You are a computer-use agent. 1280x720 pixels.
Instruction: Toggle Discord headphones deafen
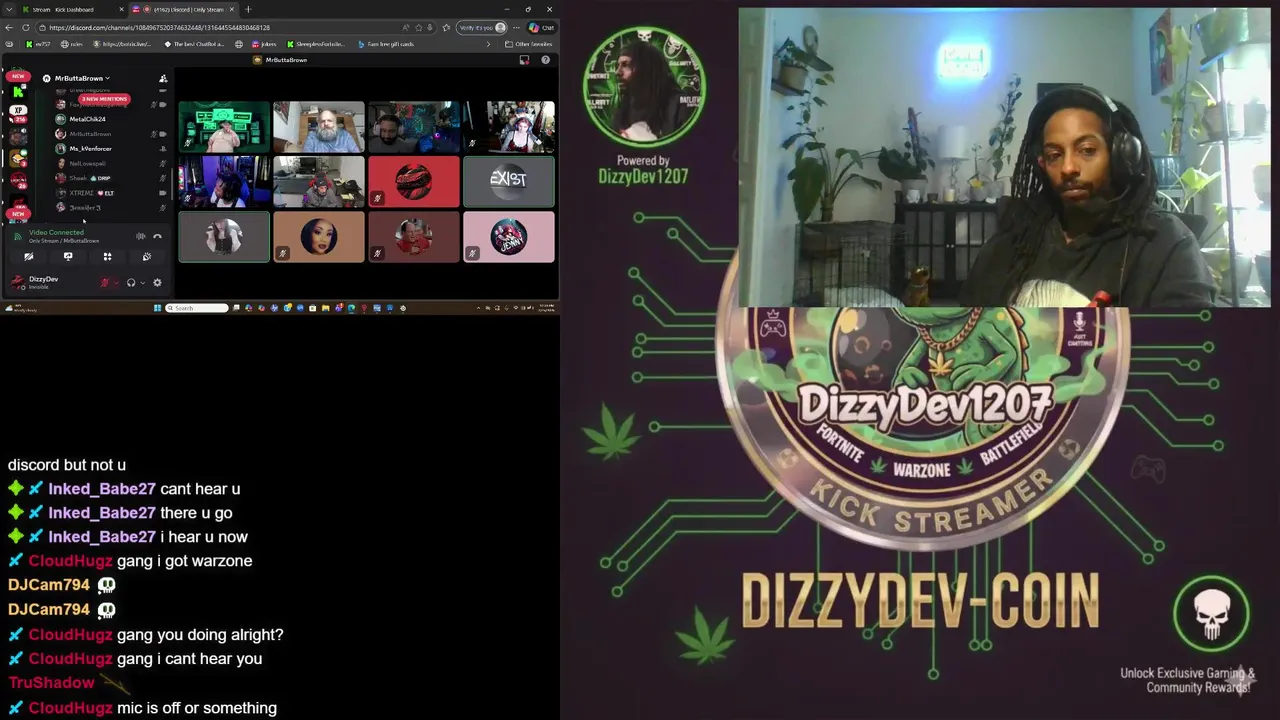(x=131, y=283)
